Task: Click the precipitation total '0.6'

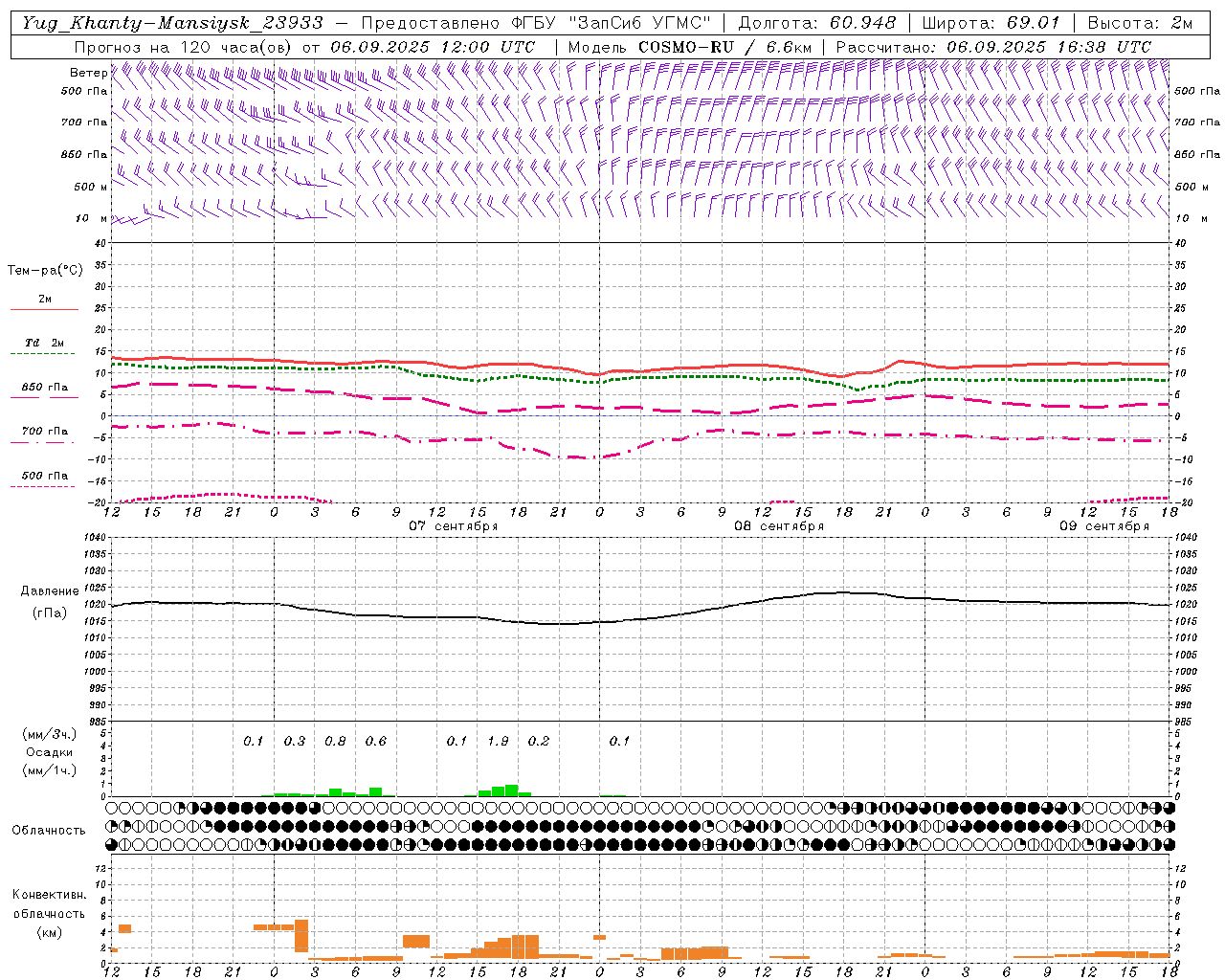Action: tap(376, 741)
